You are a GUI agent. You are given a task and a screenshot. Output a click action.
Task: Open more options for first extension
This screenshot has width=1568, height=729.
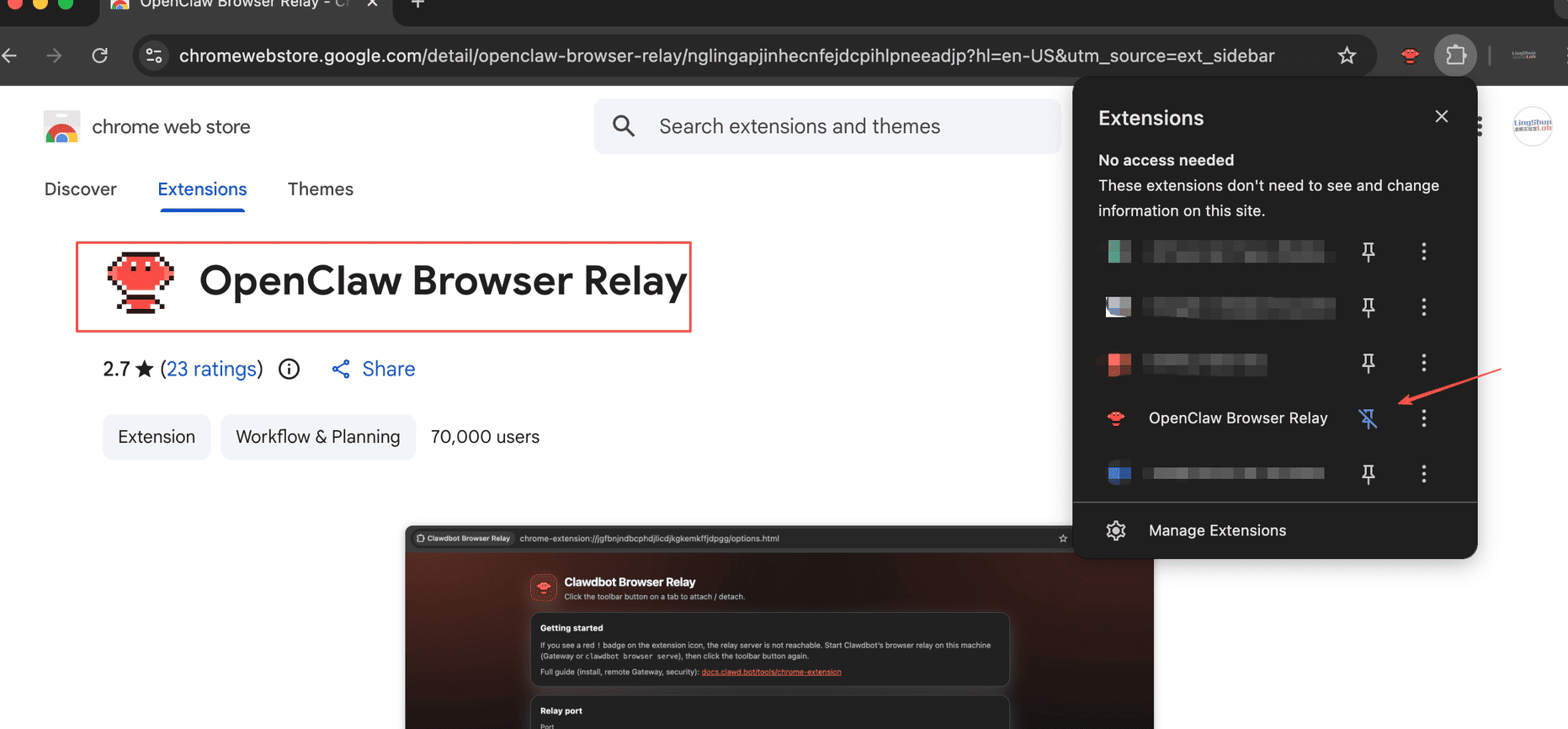pyautogui.click(x=1423, y=252)
